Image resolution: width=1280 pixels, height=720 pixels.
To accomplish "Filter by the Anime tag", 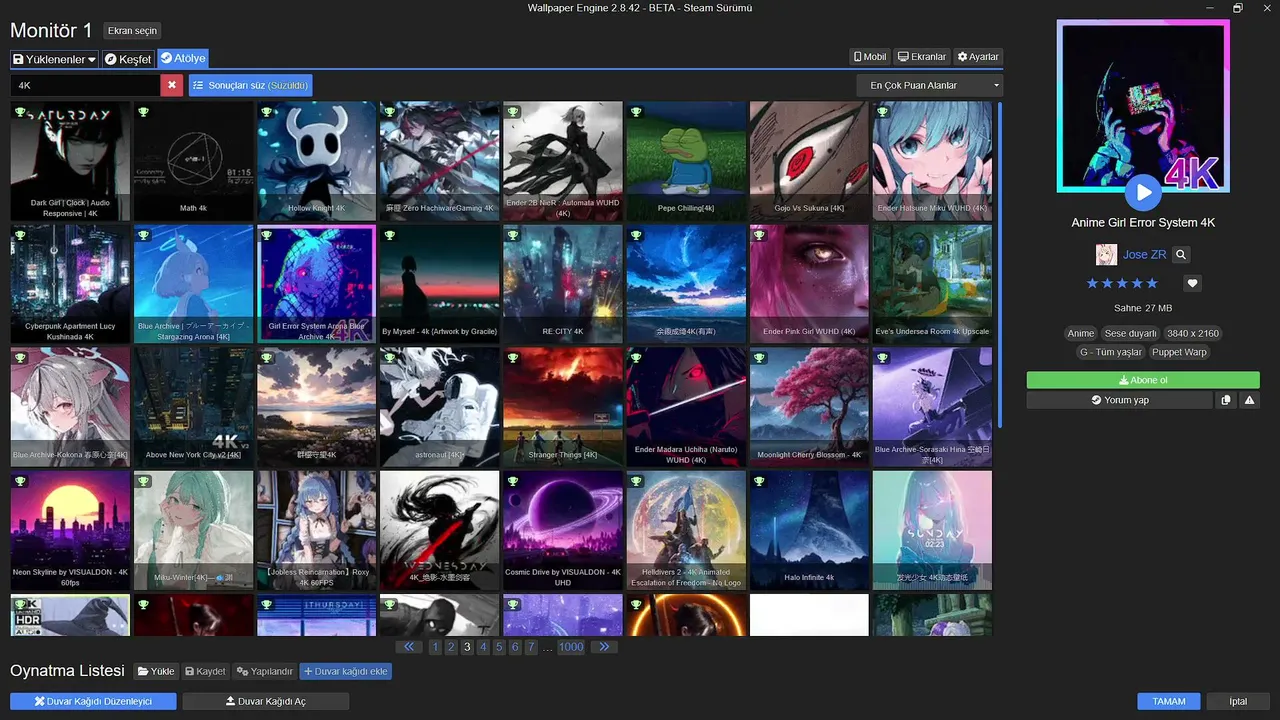I will [1081, 334].
